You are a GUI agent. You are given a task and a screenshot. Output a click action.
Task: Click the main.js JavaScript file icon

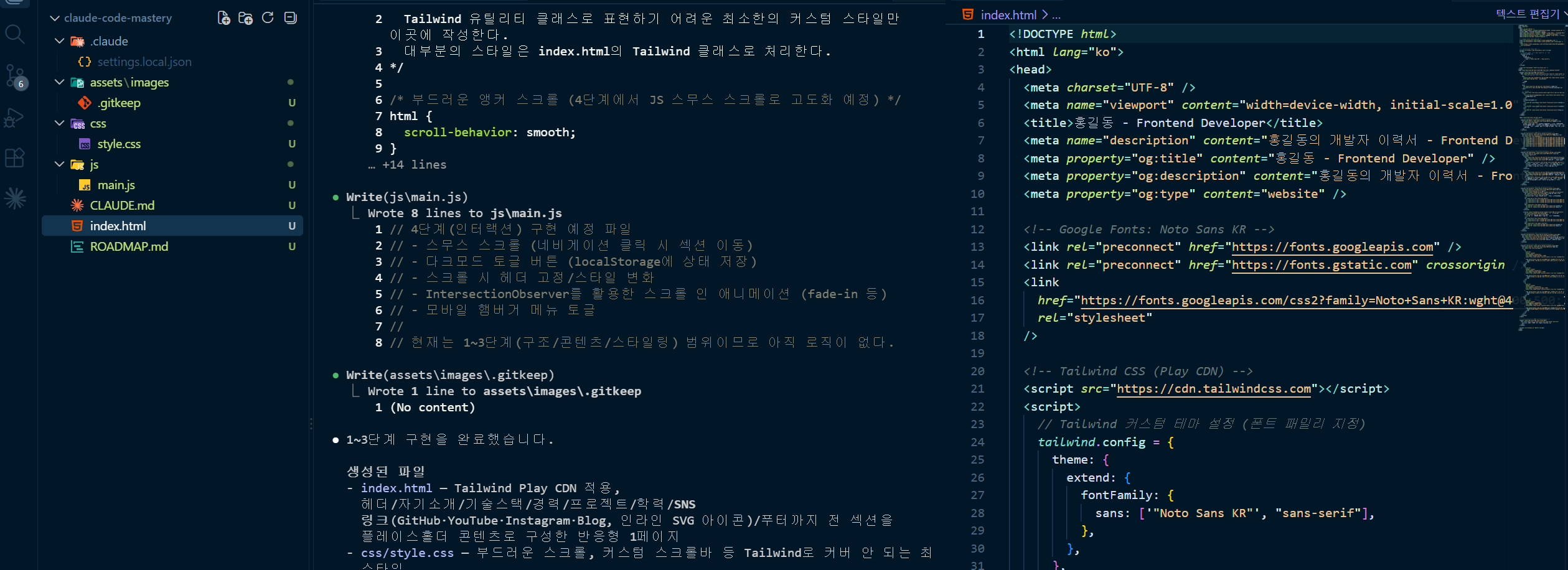pos(85,185)
